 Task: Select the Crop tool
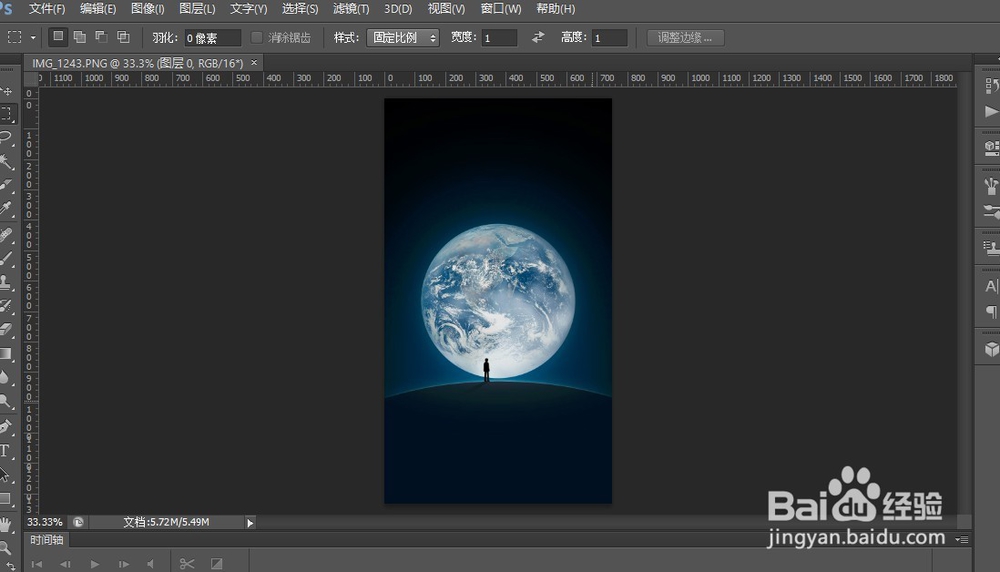6,186
